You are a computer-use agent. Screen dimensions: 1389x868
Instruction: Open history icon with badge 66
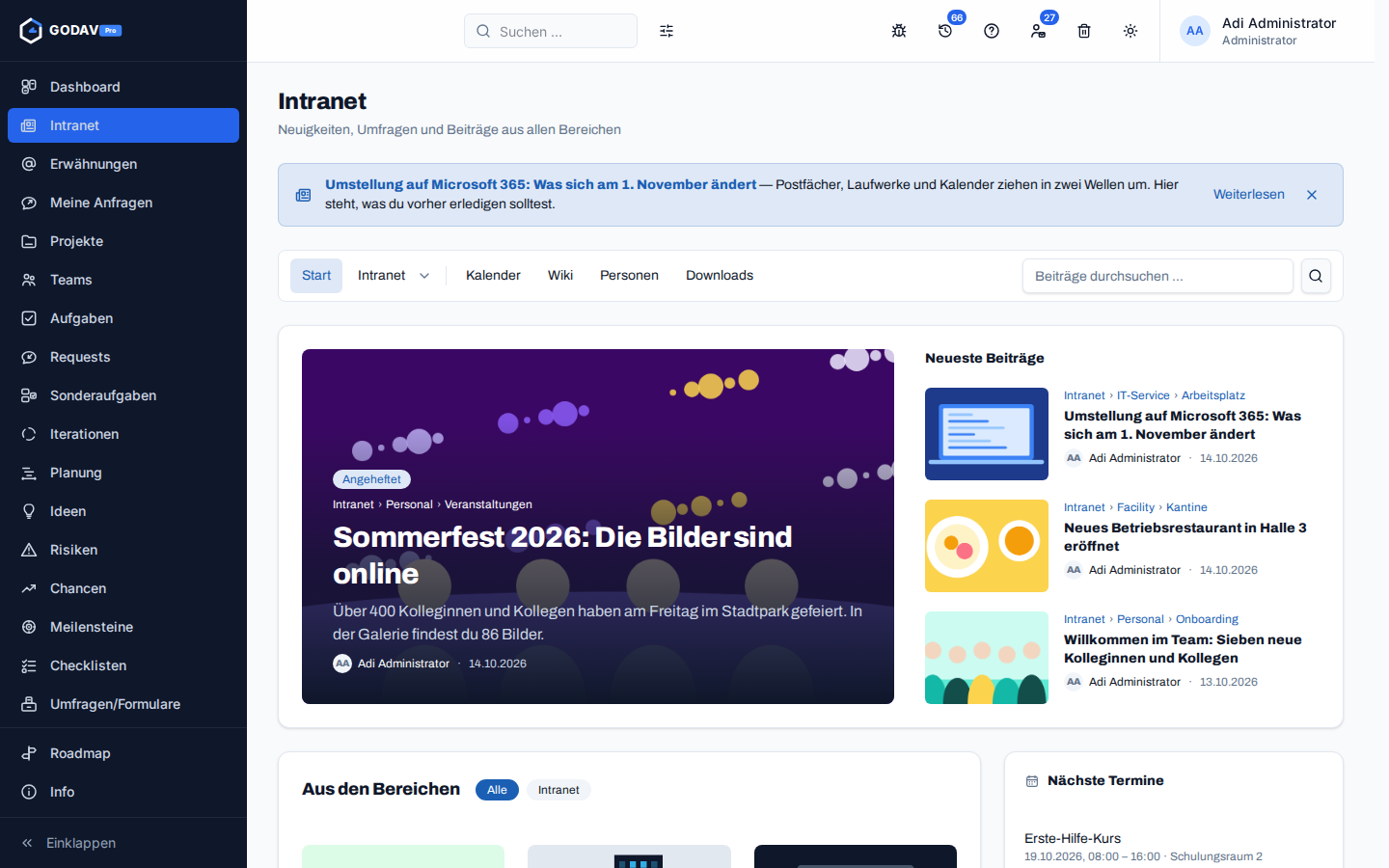point(945,31)
